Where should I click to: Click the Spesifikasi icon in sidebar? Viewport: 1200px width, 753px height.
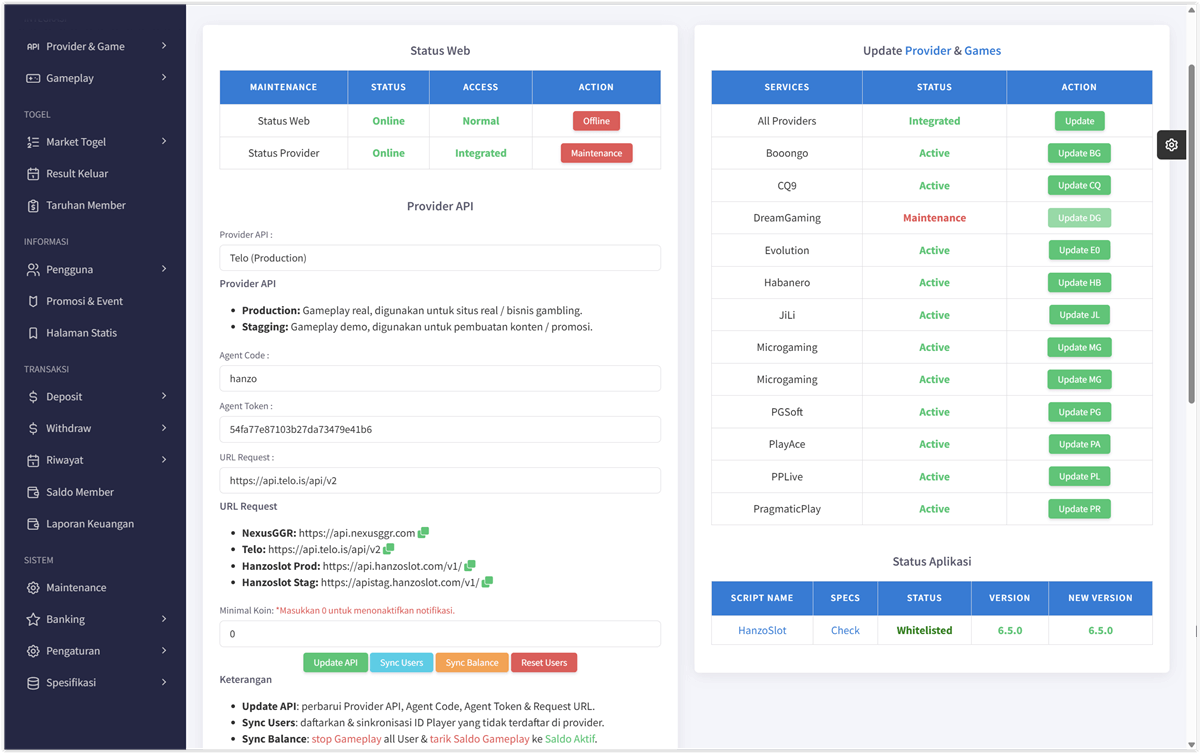33,682
